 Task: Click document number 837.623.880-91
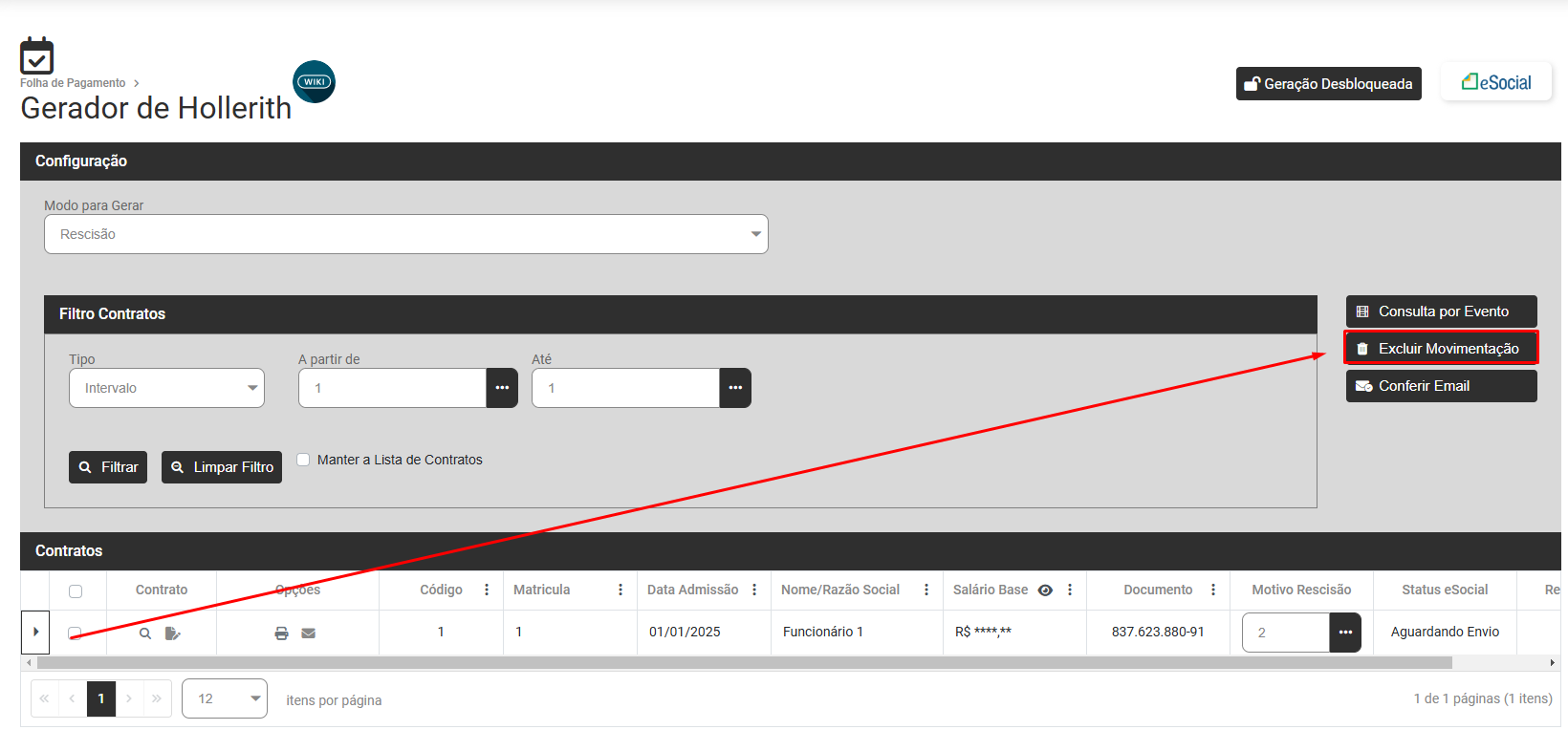pos(1158,632)
